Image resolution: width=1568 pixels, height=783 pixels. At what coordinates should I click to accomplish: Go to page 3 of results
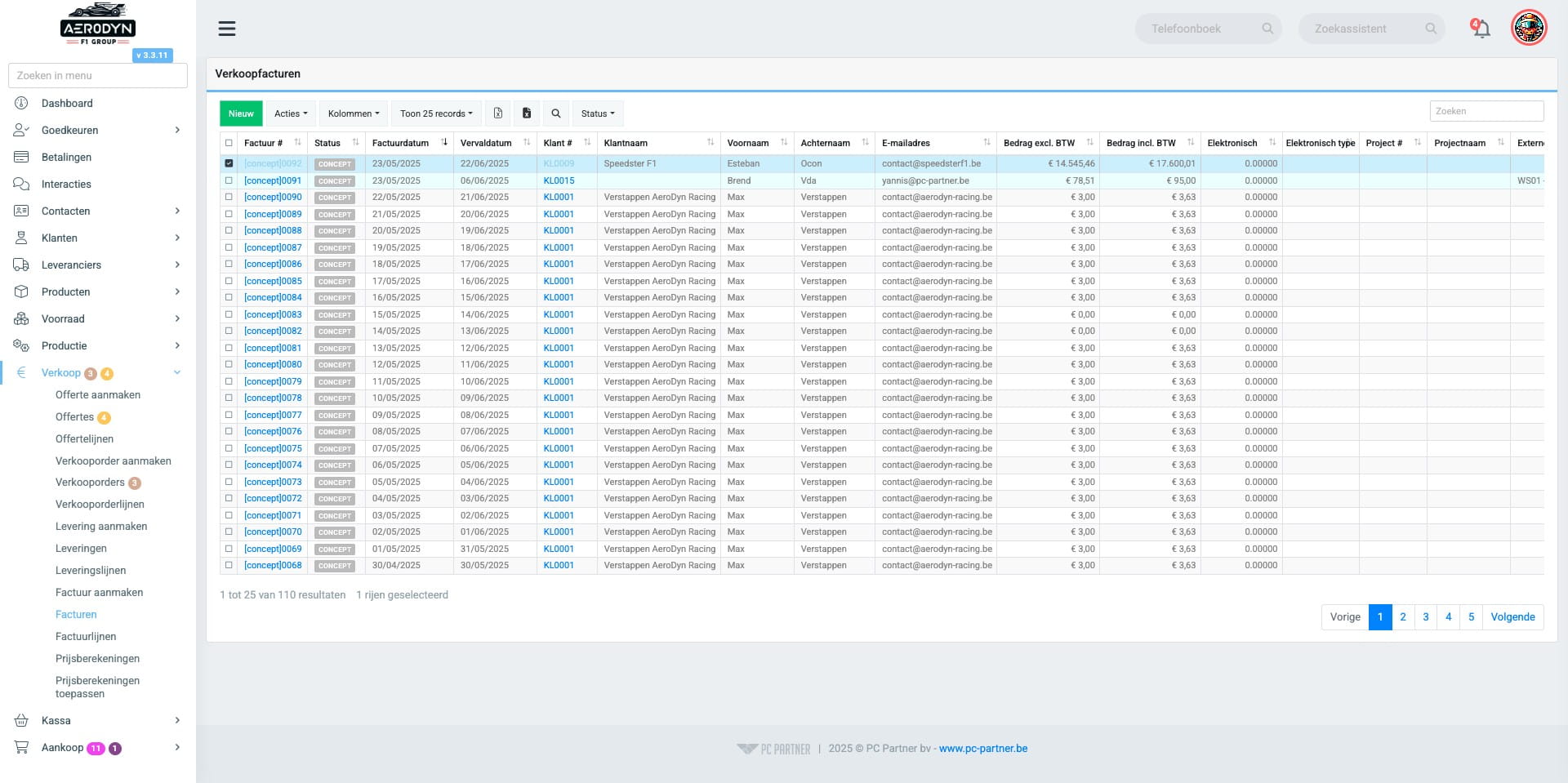[x=1426, y=617]
